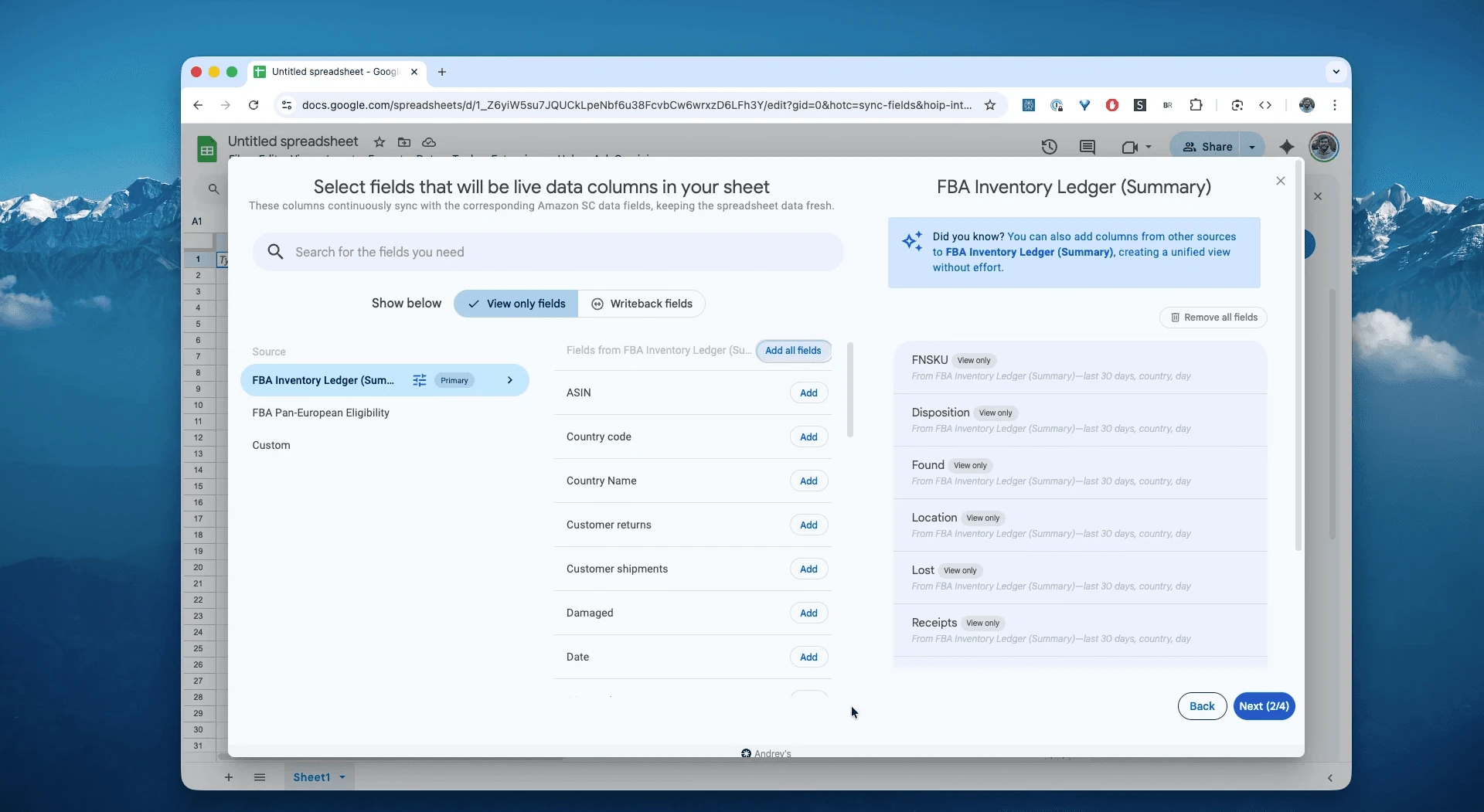Click the black S extension icon

[x=1140, y=105]
